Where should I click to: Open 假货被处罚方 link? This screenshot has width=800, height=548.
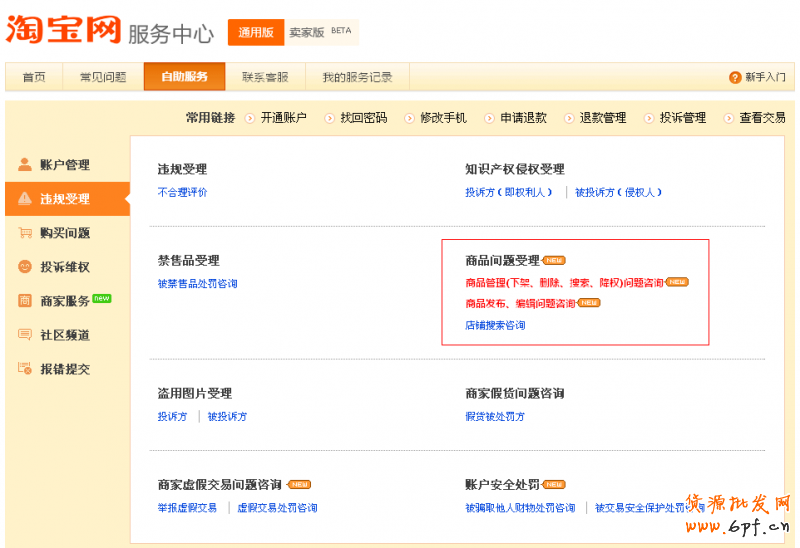pos(495,416)
